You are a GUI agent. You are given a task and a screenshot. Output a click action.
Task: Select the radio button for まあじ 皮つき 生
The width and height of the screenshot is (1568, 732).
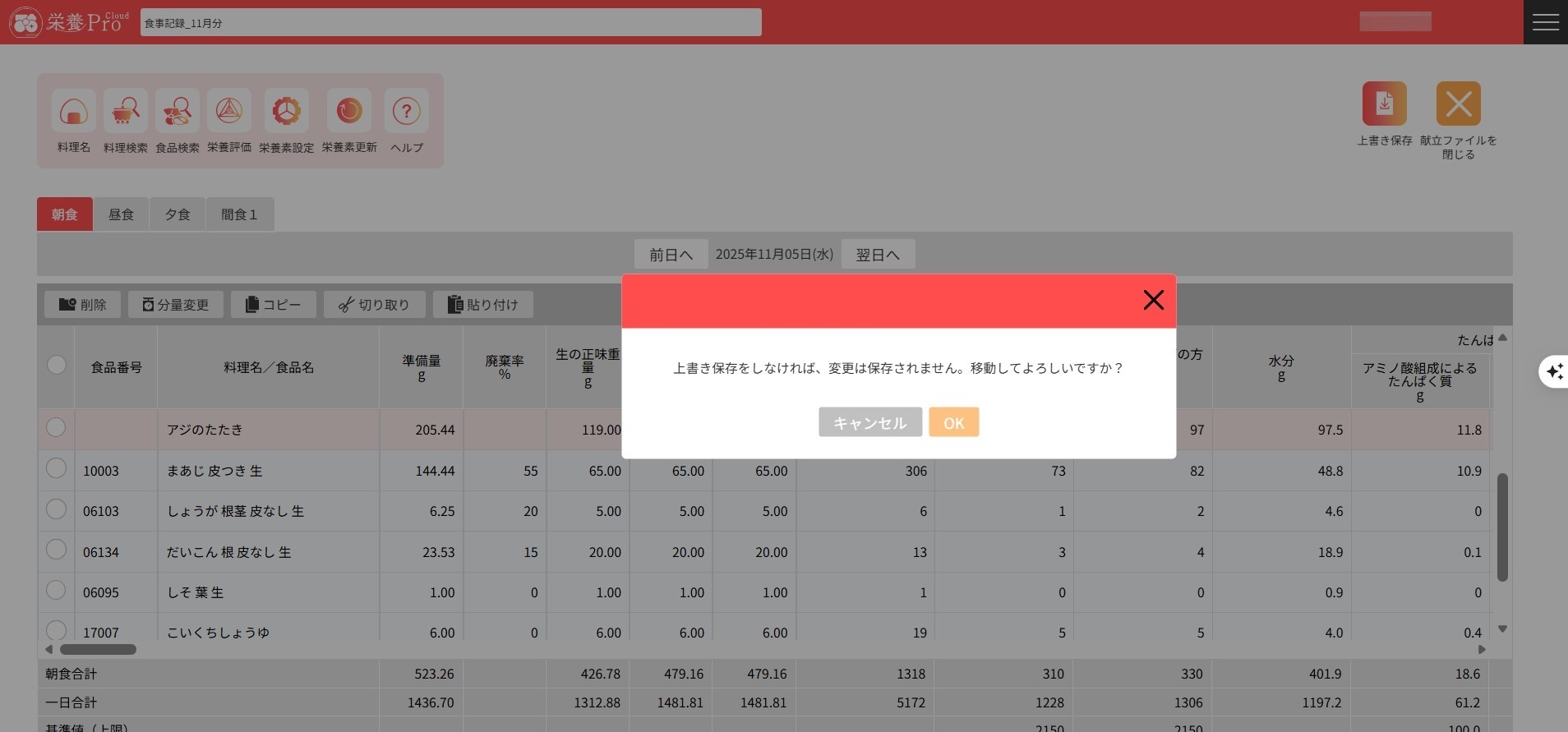(56, 468)
